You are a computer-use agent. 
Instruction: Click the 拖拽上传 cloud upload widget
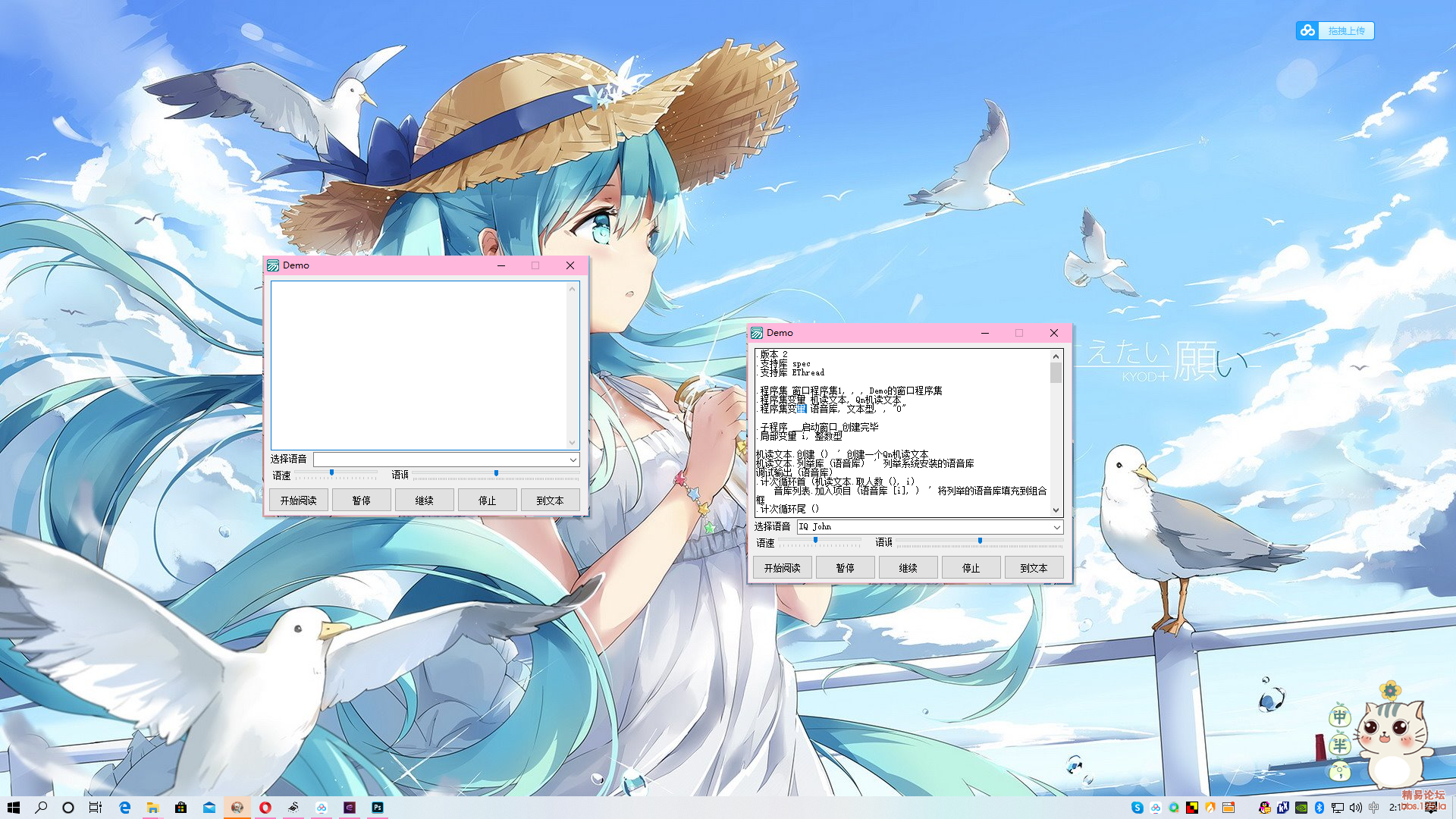[x=1335, y=30]
